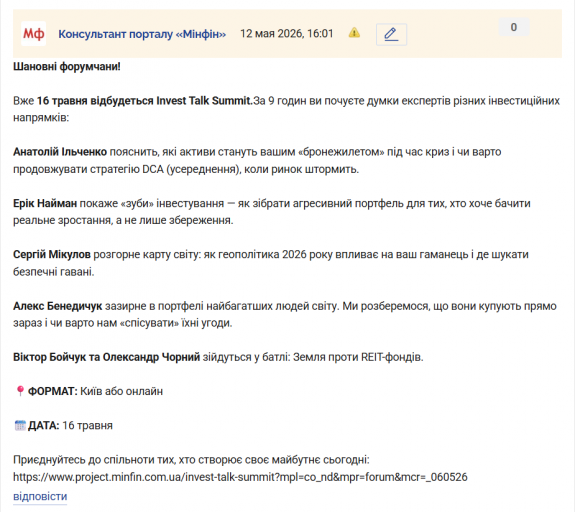Click the bold «Віктор Бойчук та Олександр Чорний» text
Screen dimensions: 575x512
[106, 357]
